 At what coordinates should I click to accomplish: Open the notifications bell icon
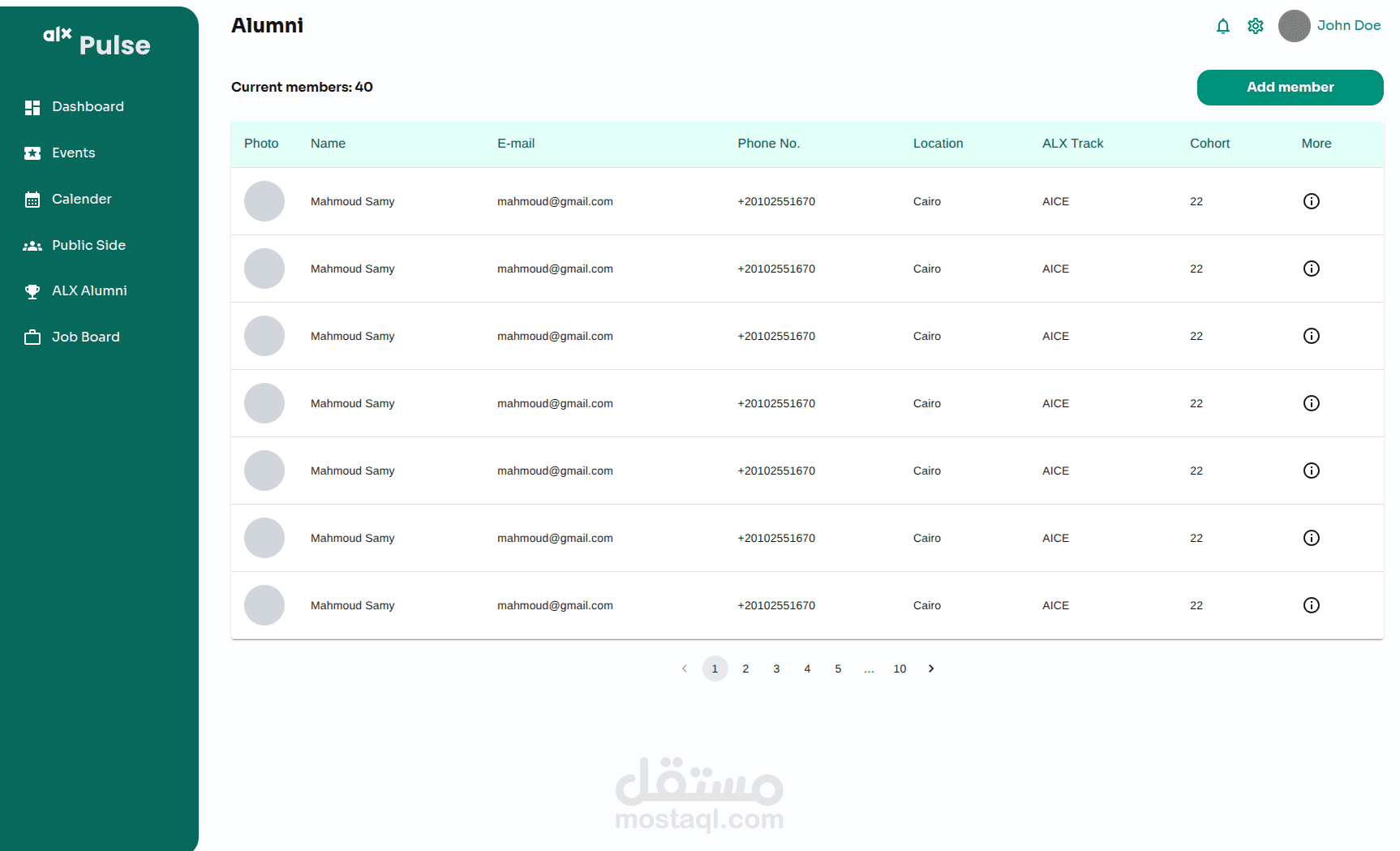click(1223, 26)
